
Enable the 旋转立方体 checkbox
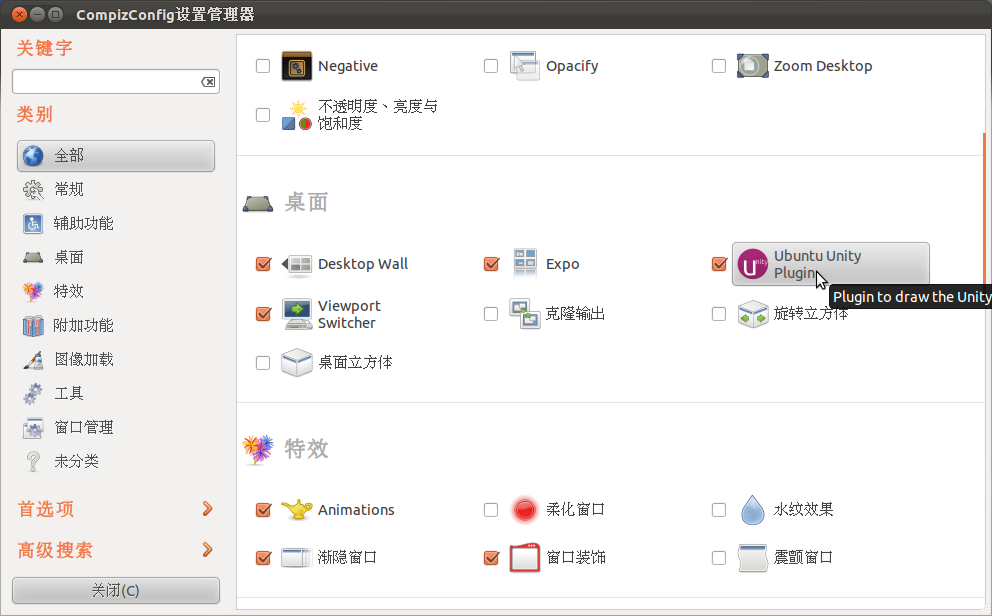pyautogui.click(x=719, y=314)
